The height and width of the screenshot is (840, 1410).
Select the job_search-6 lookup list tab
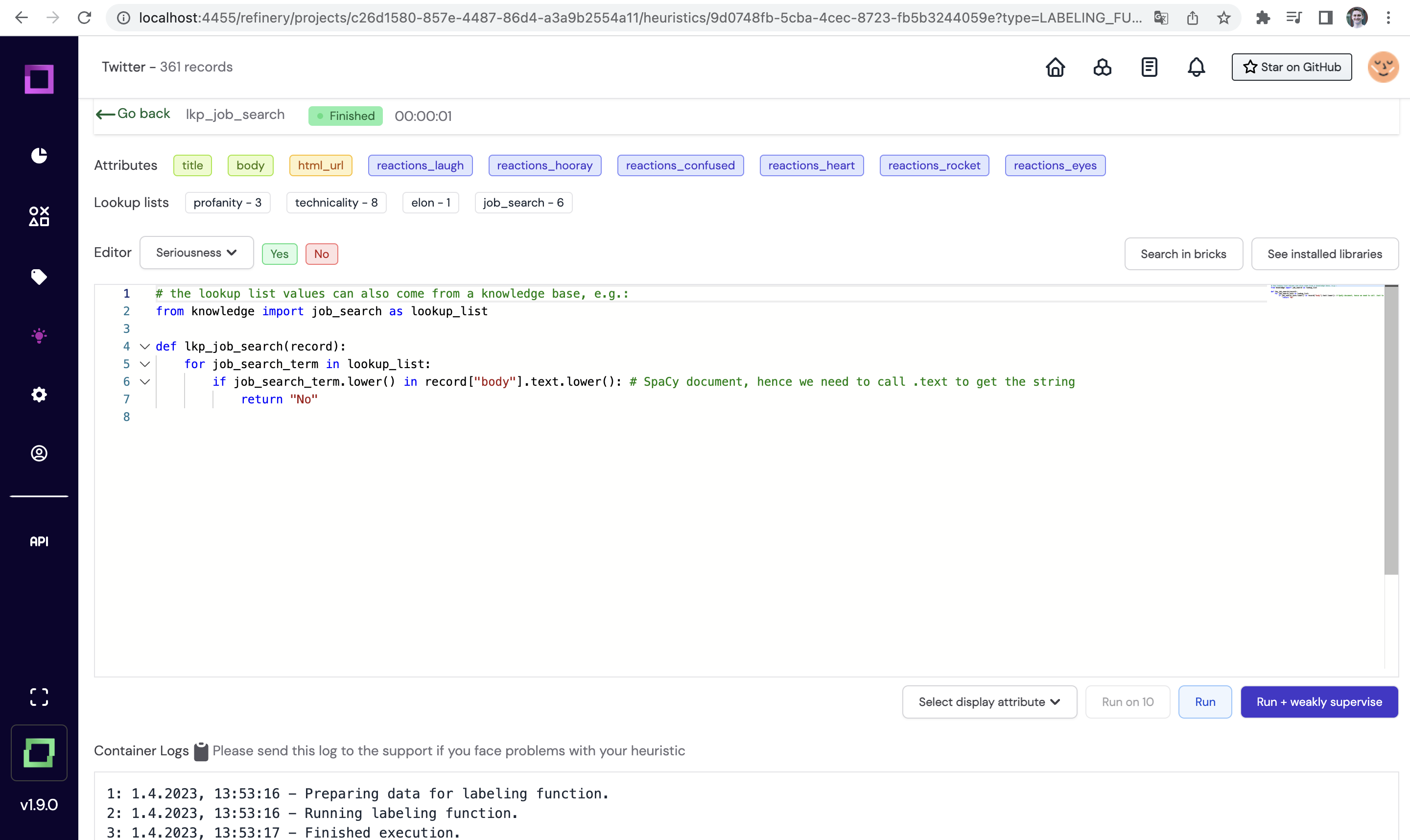tap(523, 202)
